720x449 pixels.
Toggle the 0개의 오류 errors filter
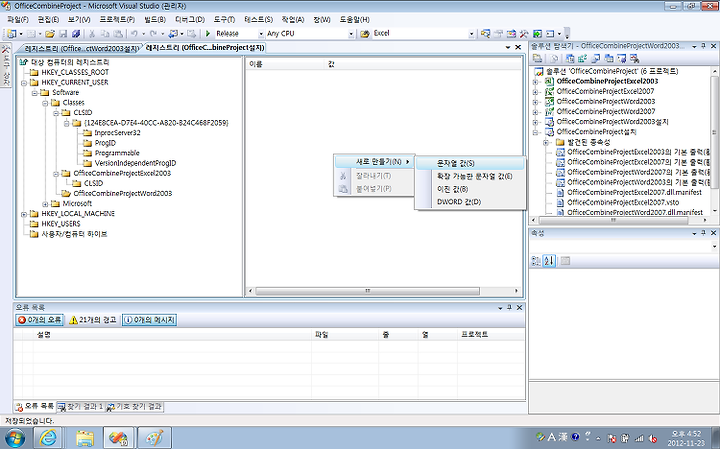tap(39, 320)
